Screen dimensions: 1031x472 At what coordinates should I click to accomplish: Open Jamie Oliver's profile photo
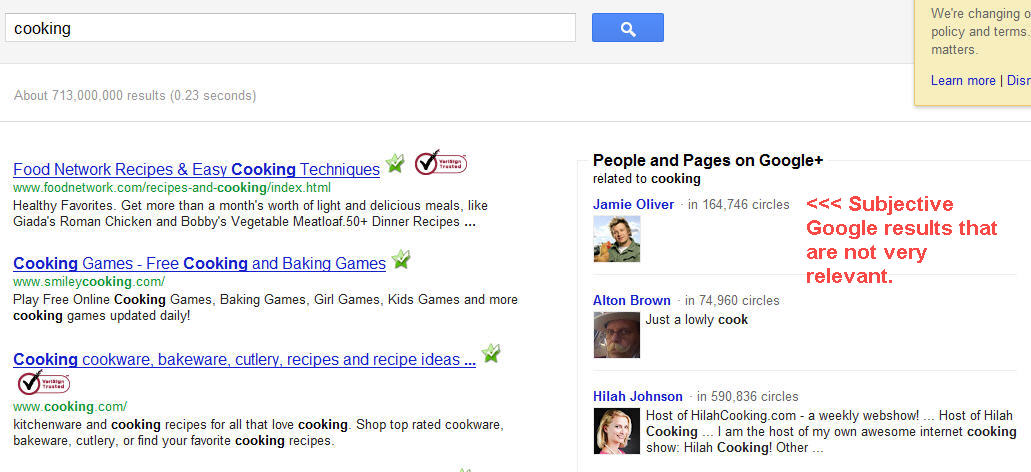tap(616, 239)
